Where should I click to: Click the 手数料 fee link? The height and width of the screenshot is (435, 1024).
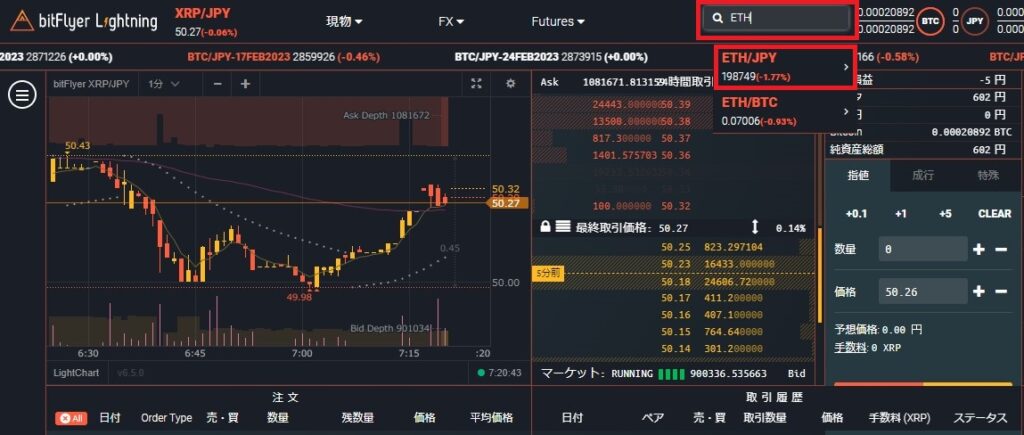(850, 348)
